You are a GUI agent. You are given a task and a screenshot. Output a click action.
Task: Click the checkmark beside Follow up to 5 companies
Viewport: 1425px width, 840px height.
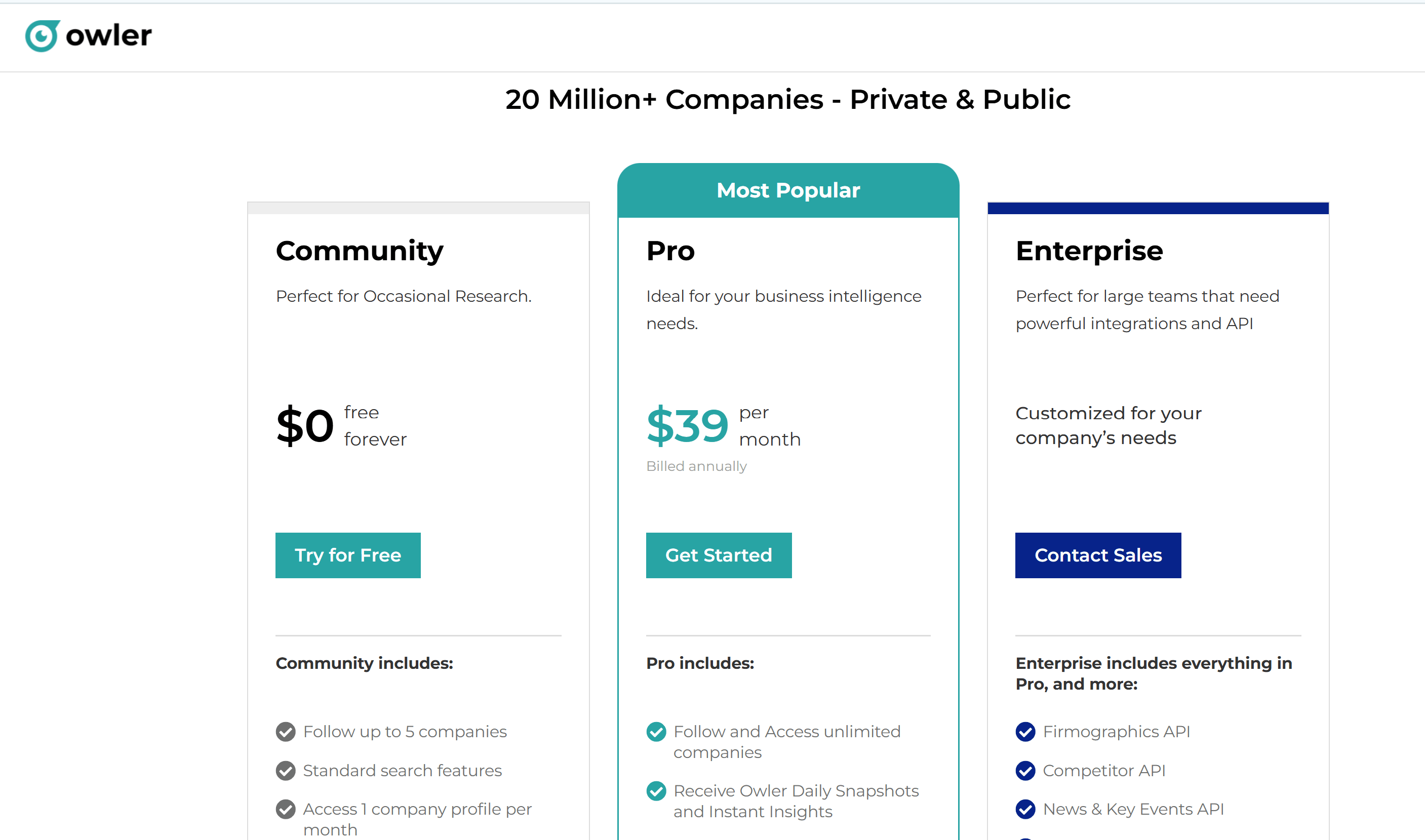286,731
